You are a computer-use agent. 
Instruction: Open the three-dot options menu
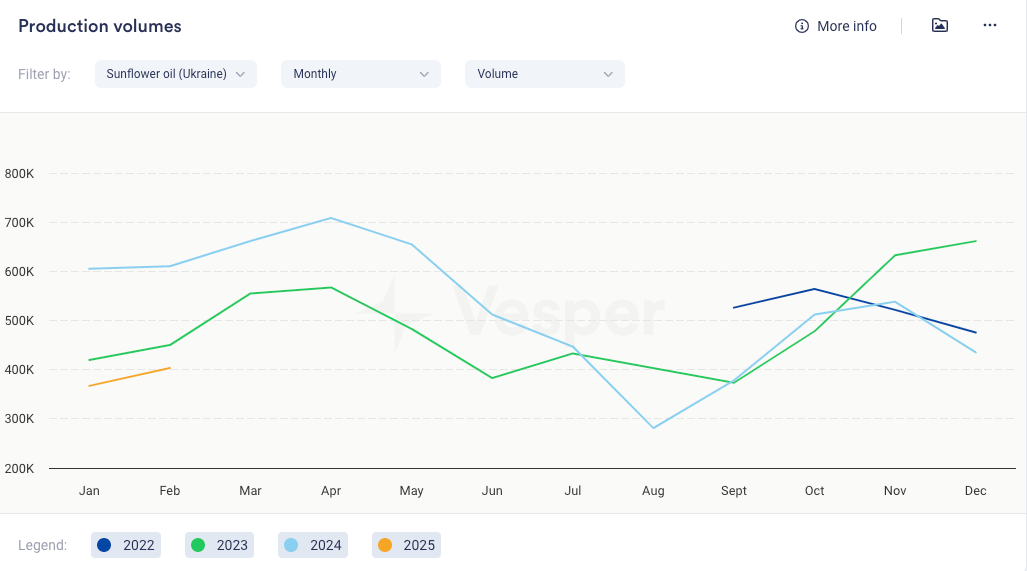(989, 26)
